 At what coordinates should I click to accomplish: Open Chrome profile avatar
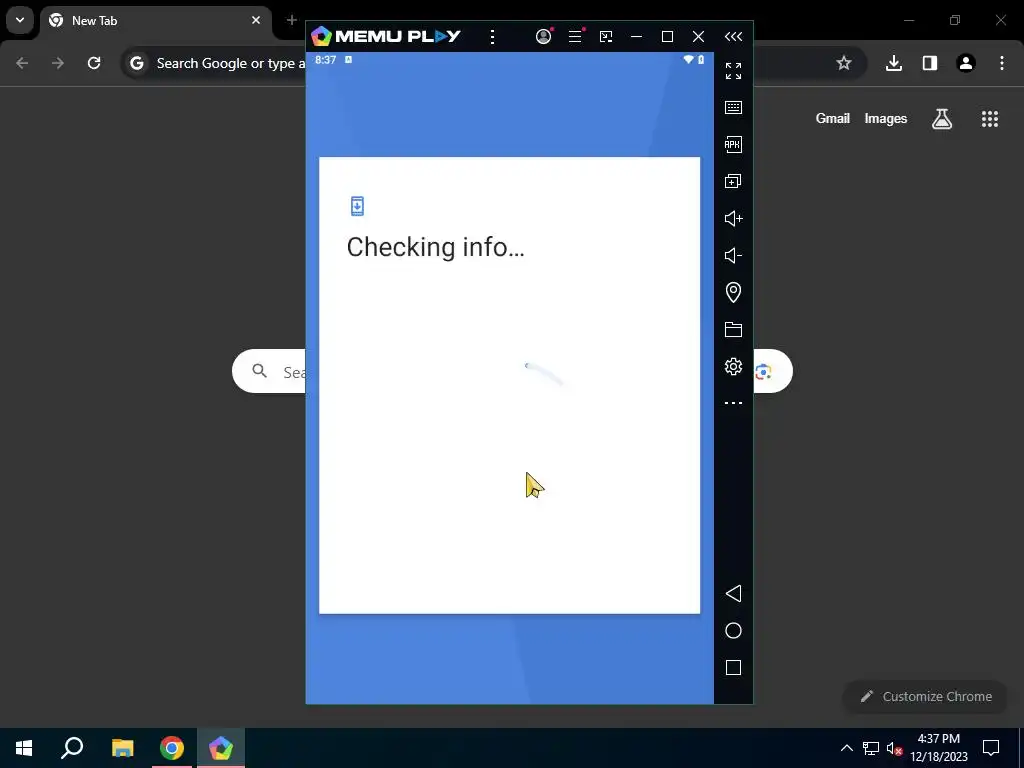pos(966,63)
